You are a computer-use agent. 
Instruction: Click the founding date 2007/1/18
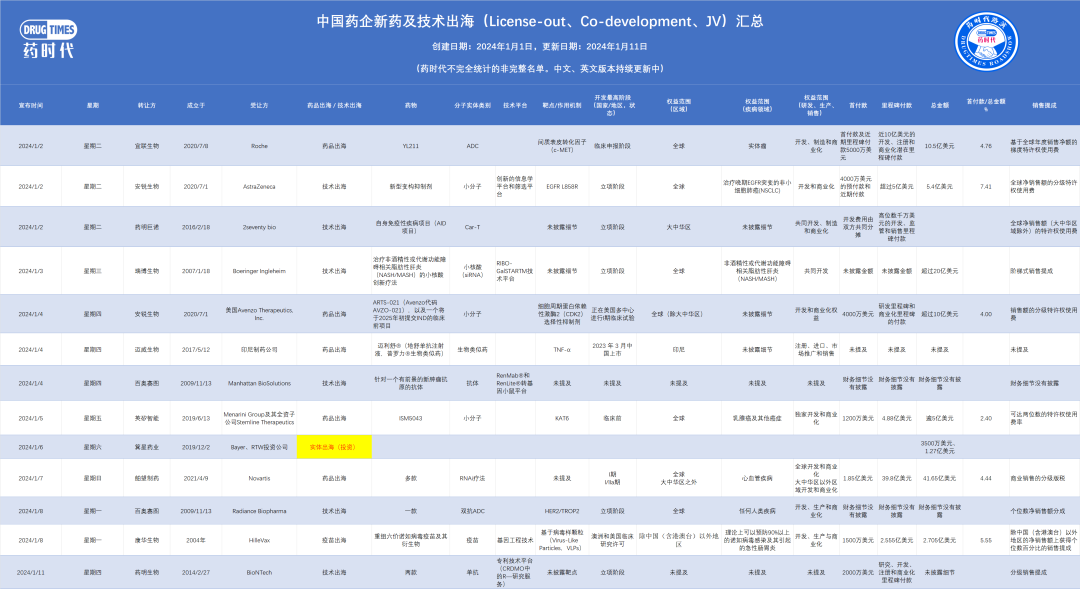[x=196, y=271]
